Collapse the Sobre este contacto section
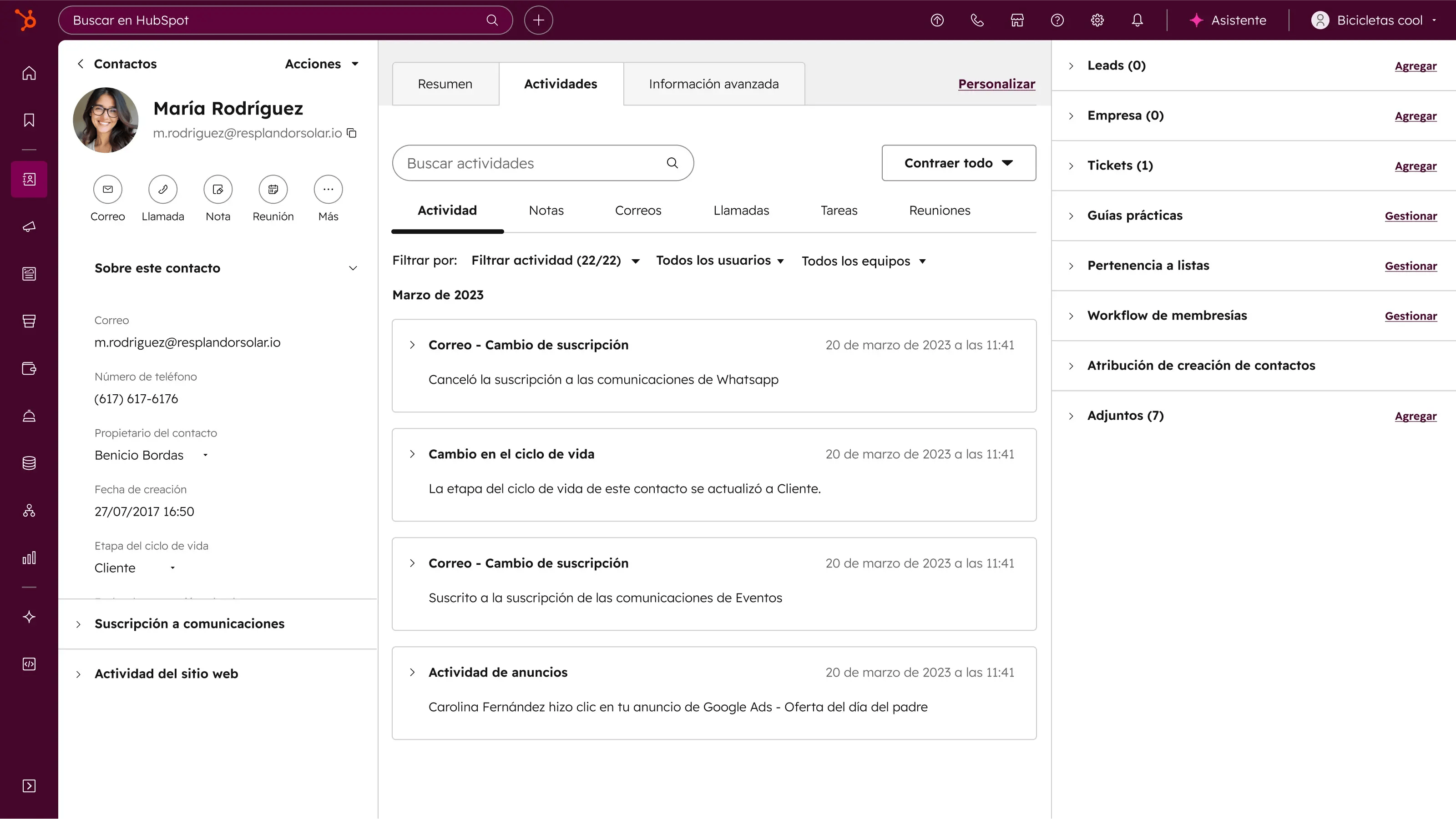1456x819 pixels. [x=353, y=268]
